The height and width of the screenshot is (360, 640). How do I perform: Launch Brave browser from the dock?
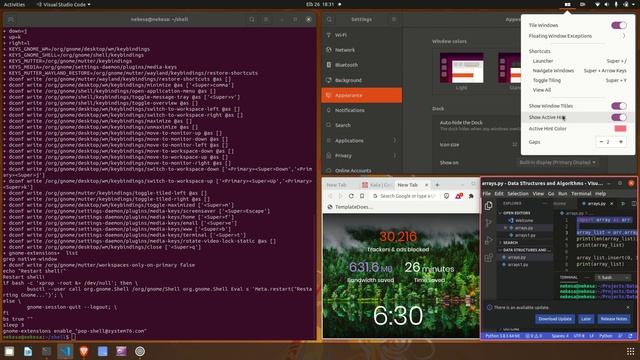coord(84,351)
